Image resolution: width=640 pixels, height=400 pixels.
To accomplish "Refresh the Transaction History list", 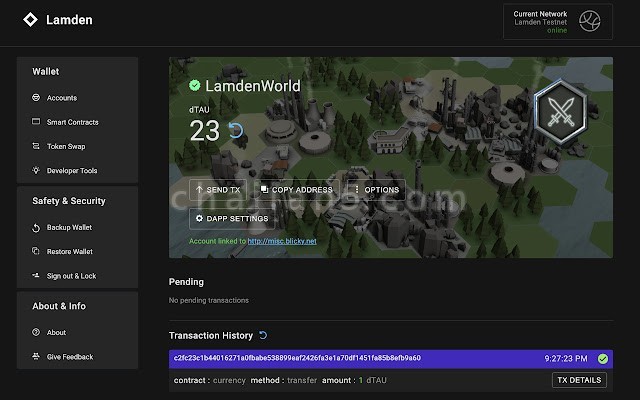I will coord(263,336).
